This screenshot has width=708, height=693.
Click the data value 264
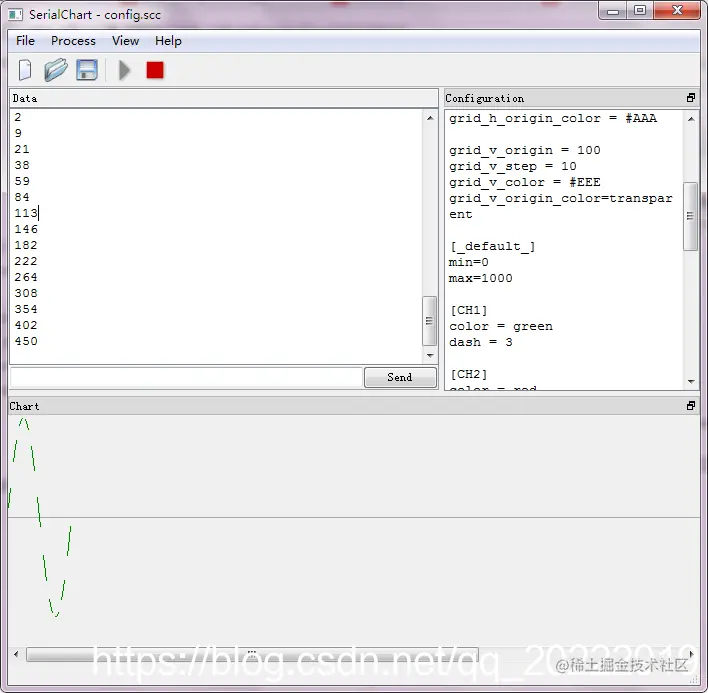26,277
